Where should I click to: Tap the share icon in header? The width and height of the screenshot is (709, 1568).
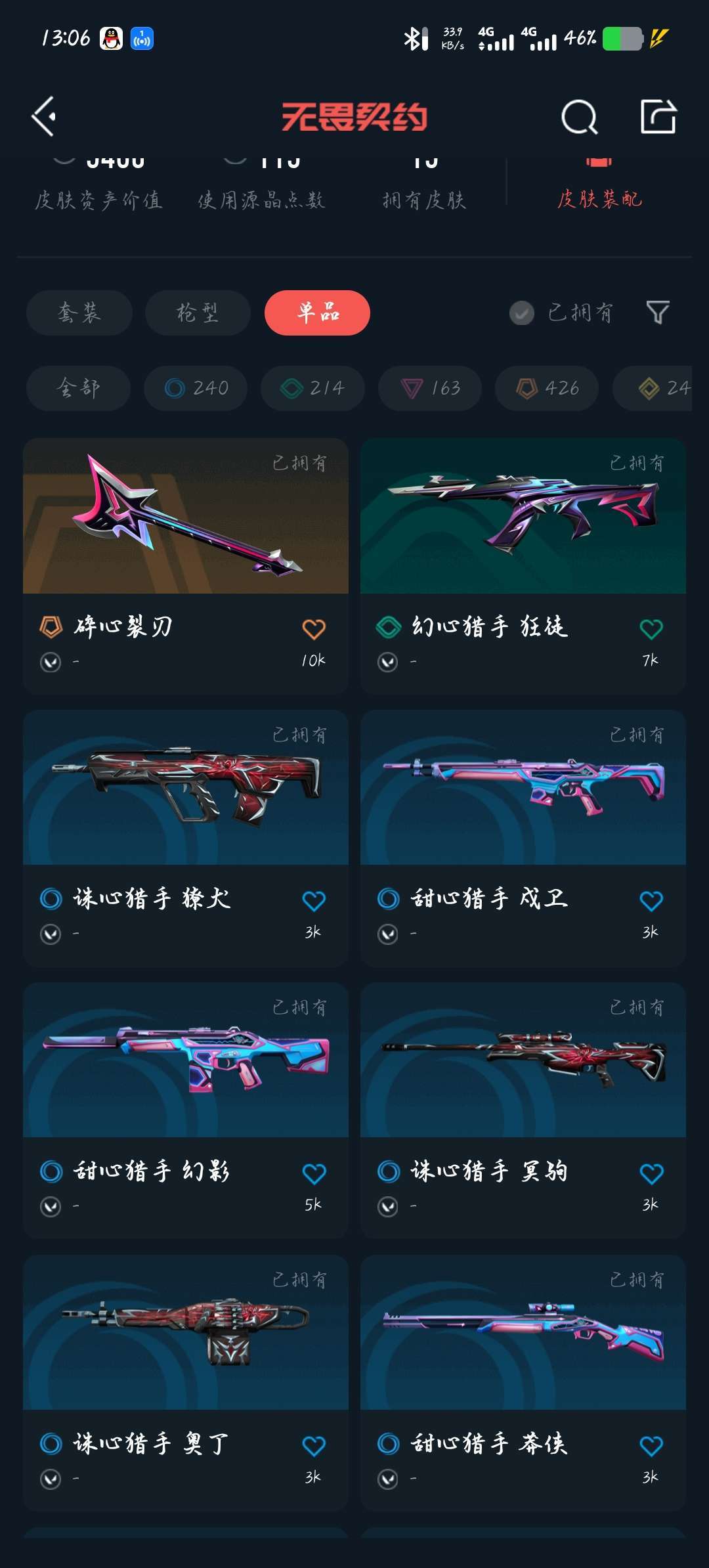click(x=658, y=117)
